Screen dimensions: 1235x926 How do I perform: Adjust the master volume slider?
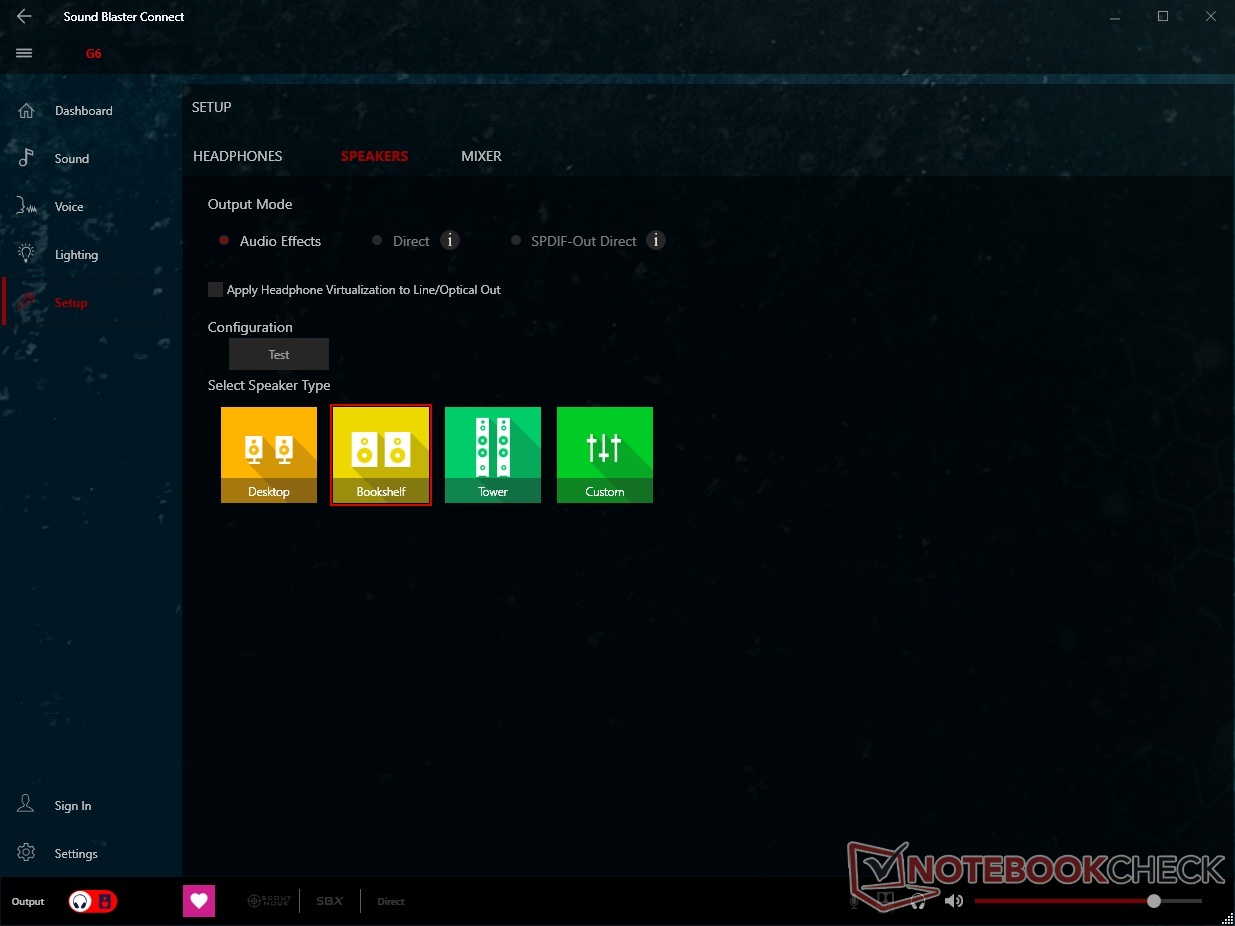coord(1088,901)
